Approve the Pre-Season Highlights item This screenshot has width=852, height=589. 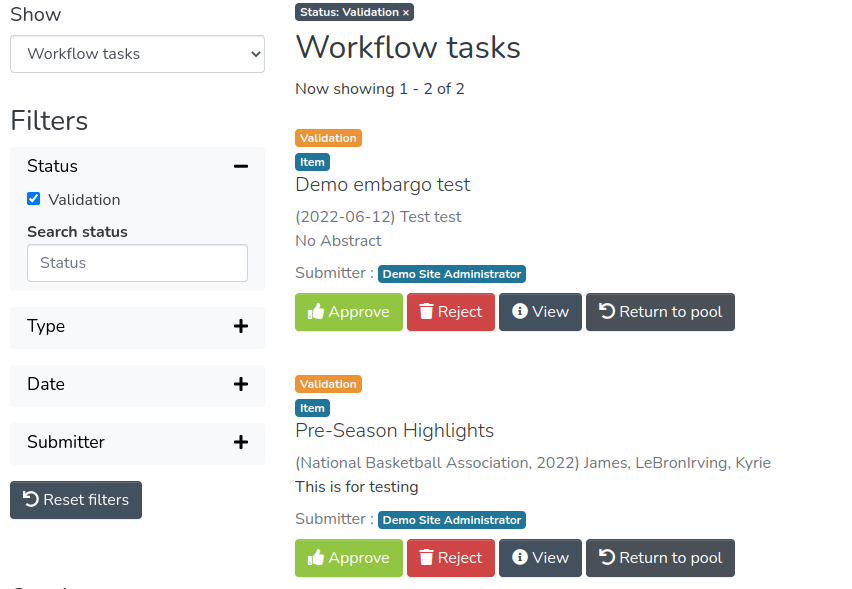tap(349, 558)
